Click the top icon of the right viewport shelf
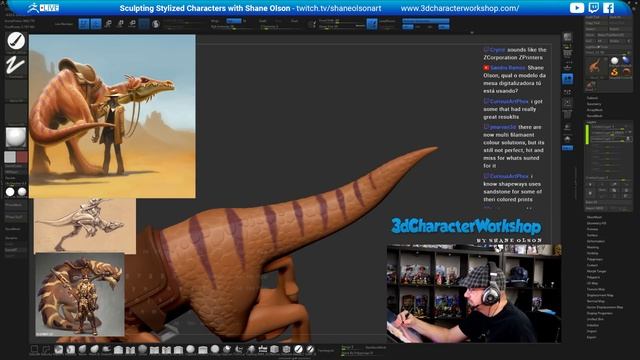The width and height of the screenshot is (640, 360). [567, 37]
